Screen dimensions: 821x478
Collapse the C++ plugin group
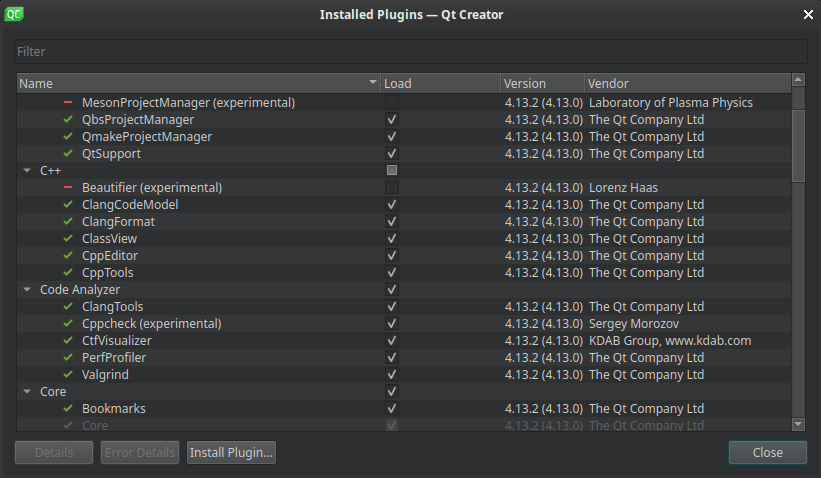point(26,171)
